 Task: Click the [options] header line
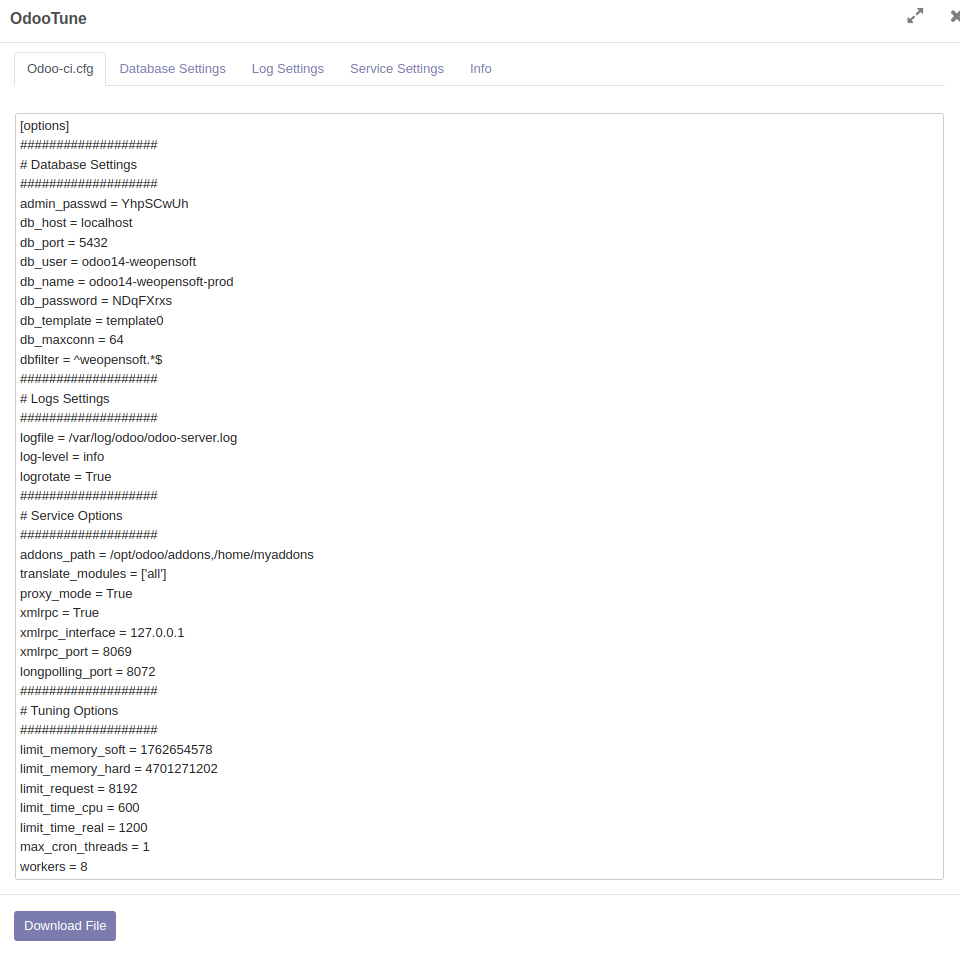(45, 126)
